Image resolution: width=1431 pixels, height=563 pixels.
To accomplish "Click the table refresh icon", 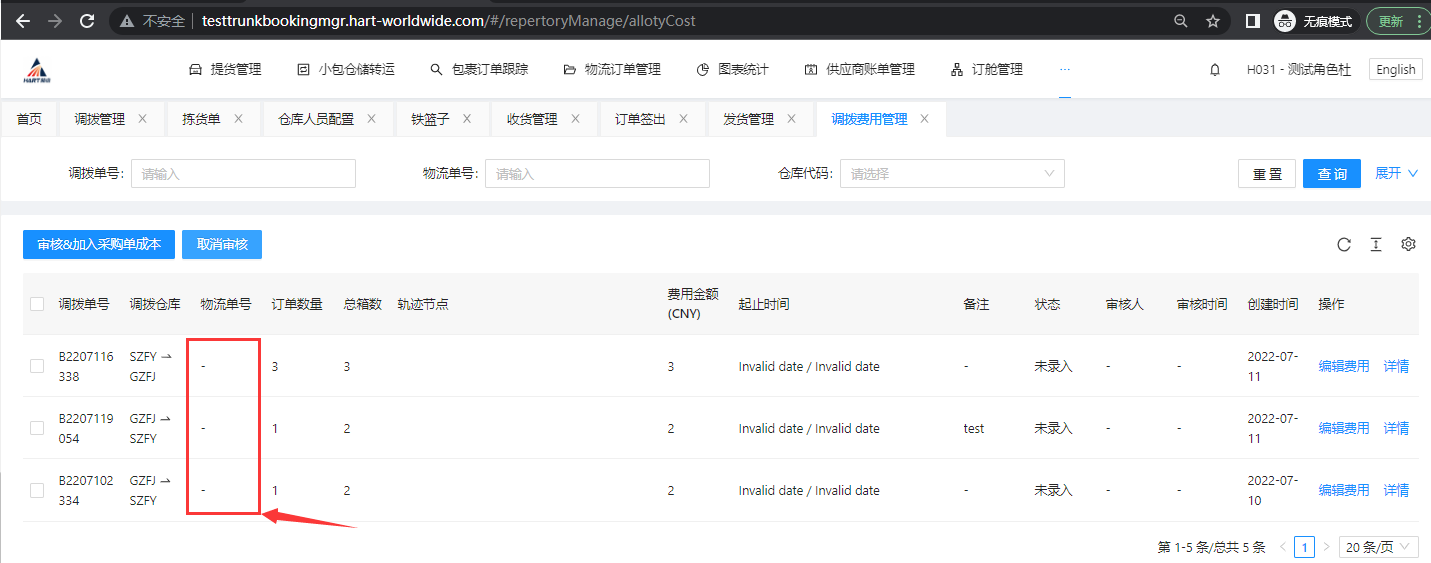I will [x=1344, y=245].
